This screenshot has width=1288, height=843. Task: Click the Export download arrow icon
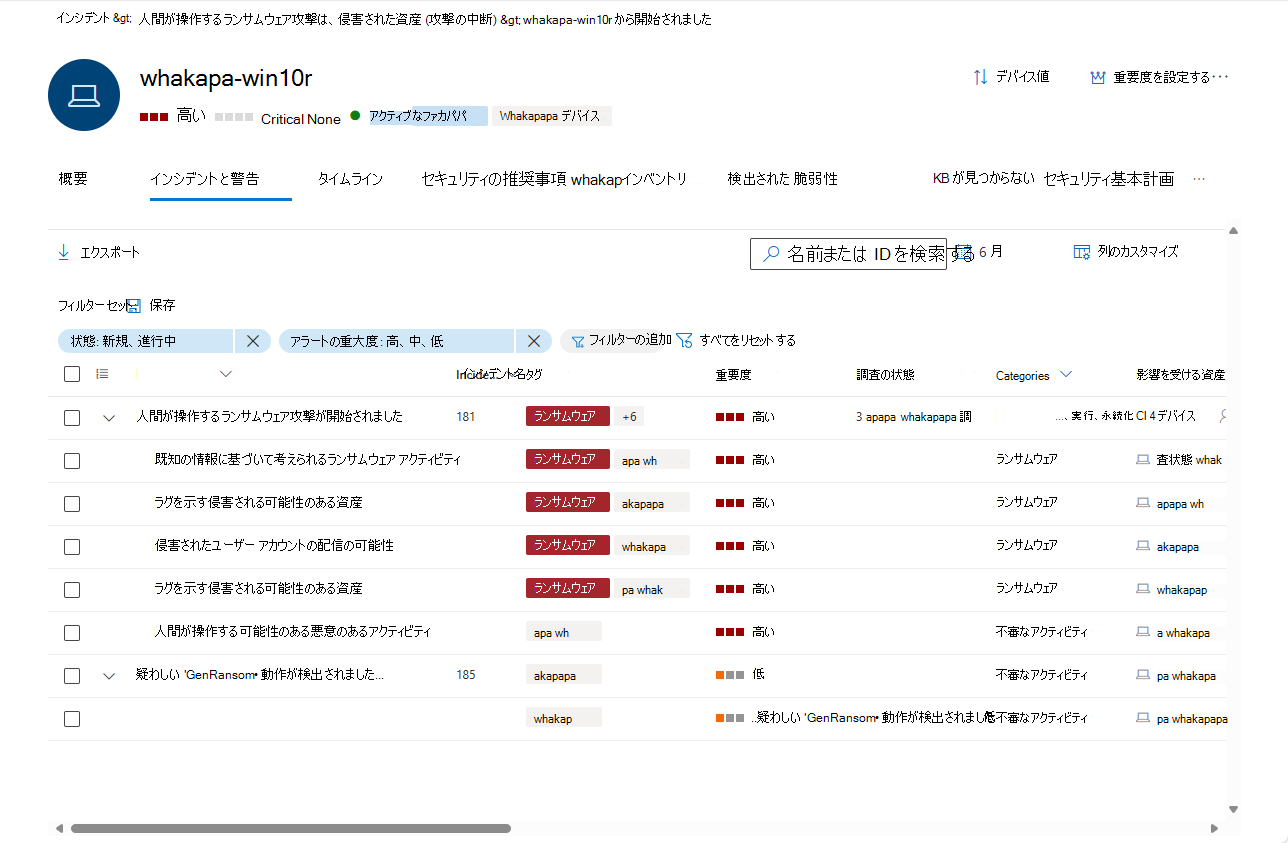[64, 252]
